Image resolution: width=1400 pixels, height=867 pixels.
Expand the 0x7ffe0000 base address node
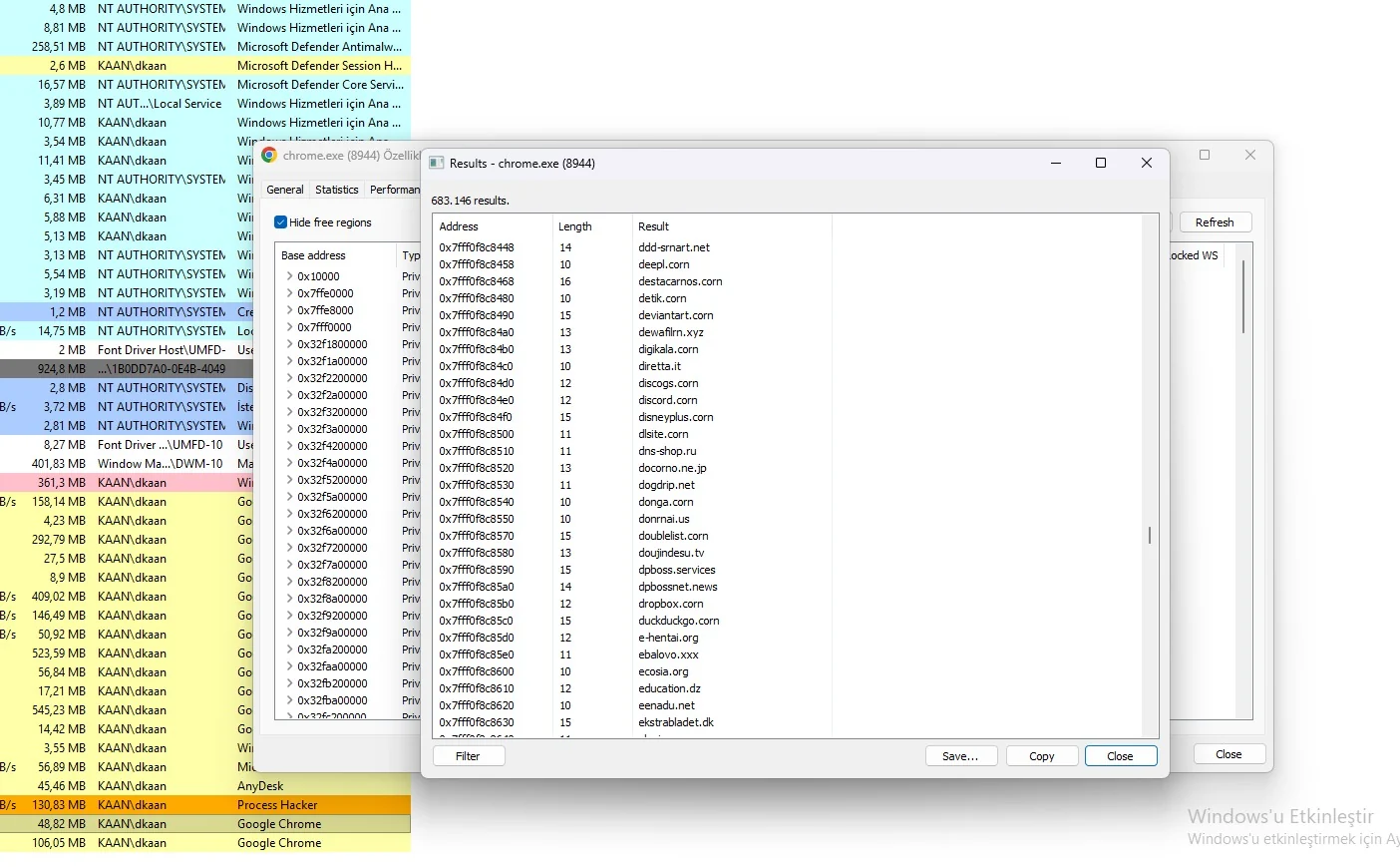pos(289,293)
